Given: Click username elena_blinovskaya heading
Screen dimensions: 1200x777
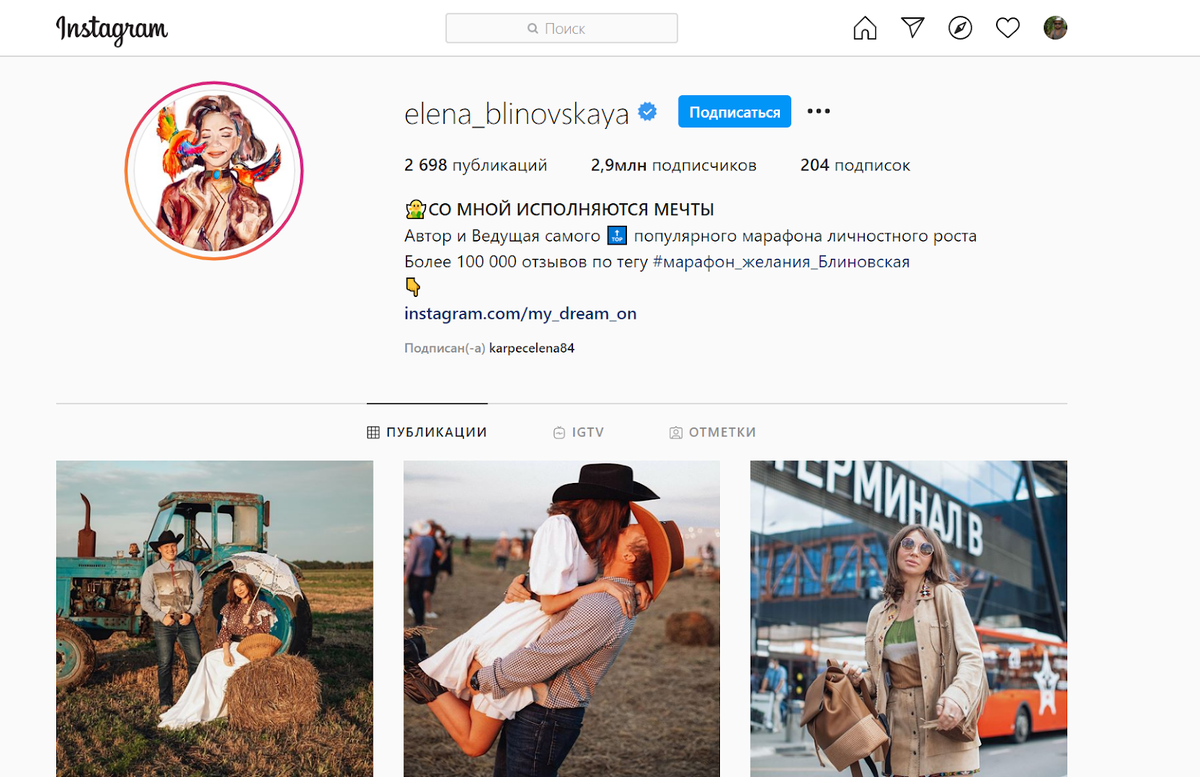Looking at the screenshot, I should tap(516, 113).
